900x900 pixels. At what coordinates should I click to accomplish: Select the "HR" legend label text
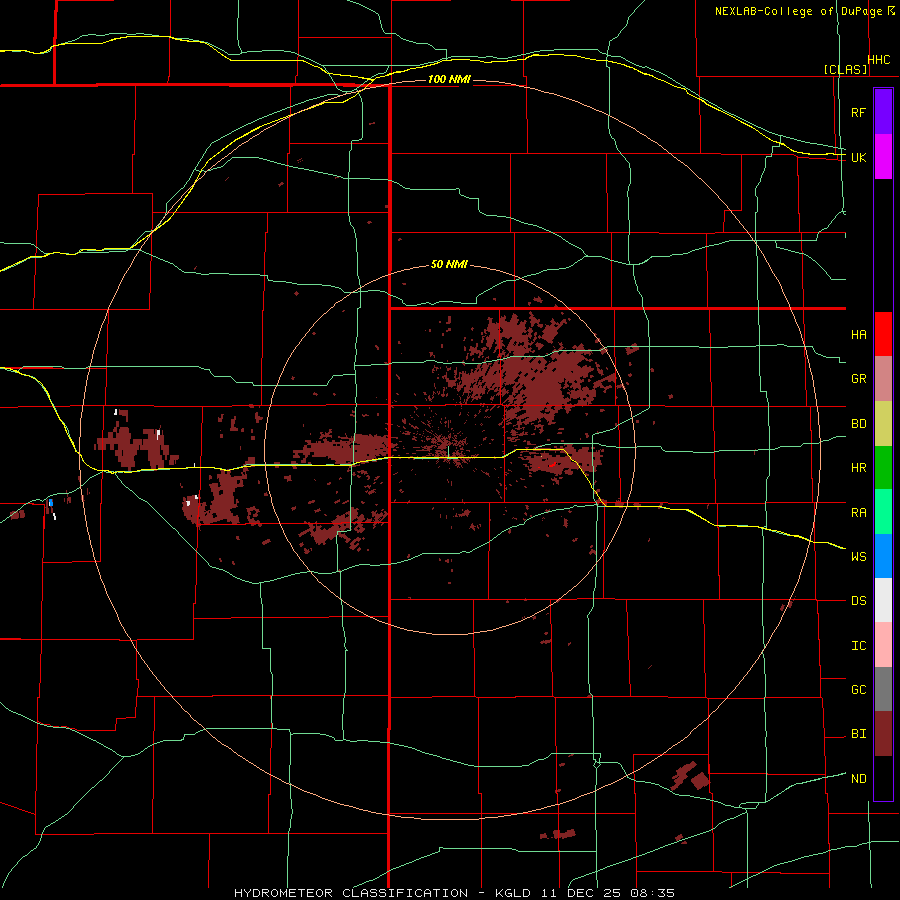(x=858, y=468)
